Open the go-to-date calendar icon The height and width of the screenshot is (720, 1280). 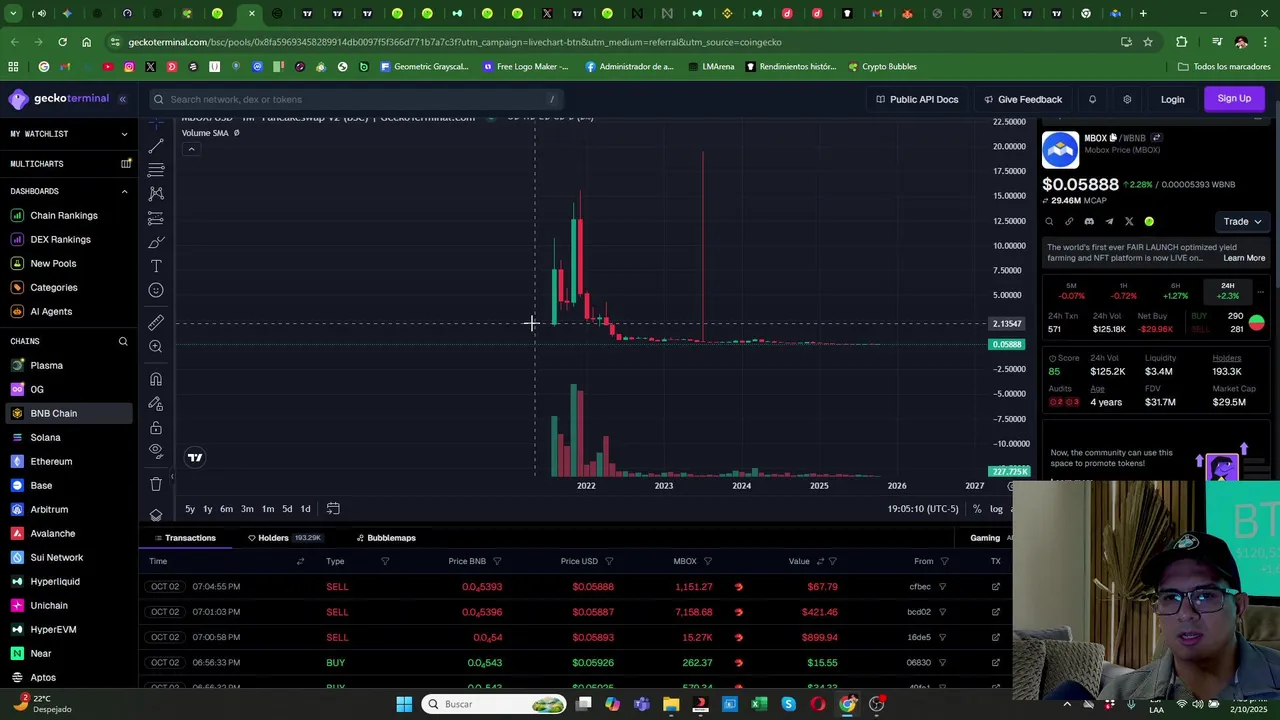point(333,509)
